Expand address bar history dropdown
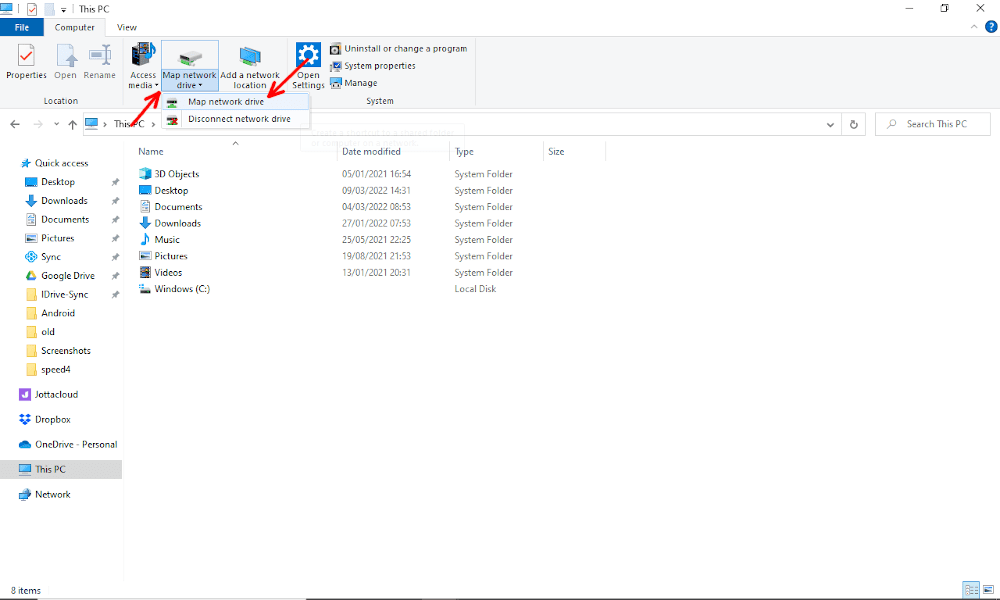Image resolution: width=1000 pixels, height=600 pixels. click(x=830, y=124)
